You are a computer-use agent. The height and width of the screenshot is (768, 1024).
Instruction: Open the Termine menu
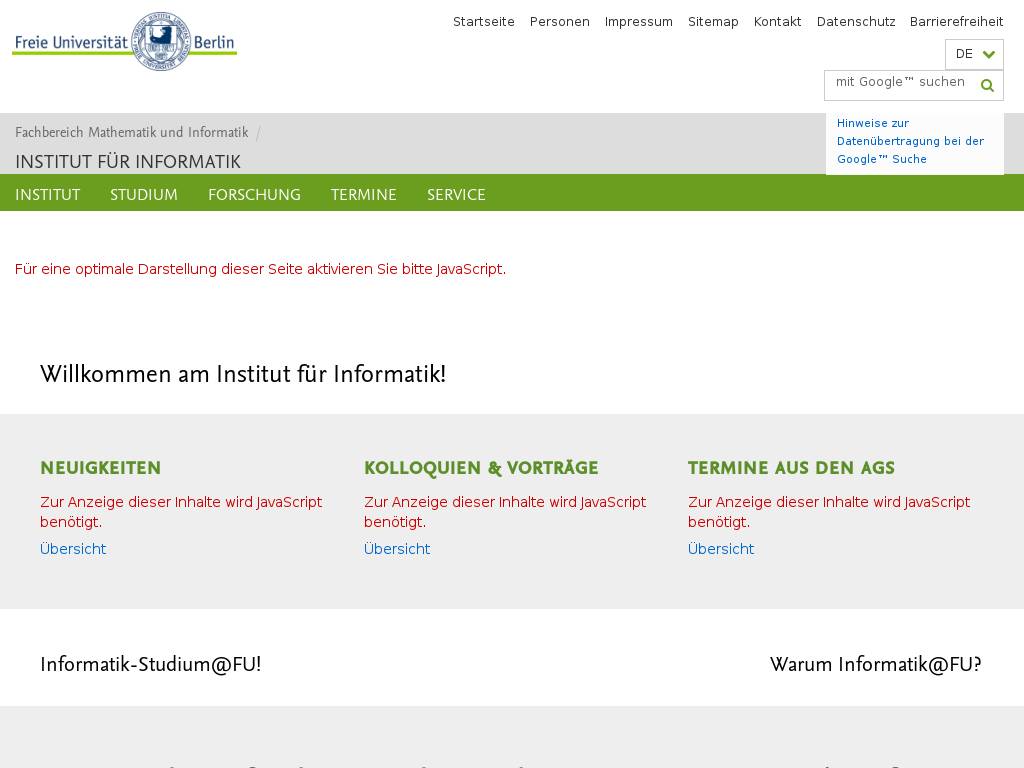pyautogui.click(x=363, y=194)
